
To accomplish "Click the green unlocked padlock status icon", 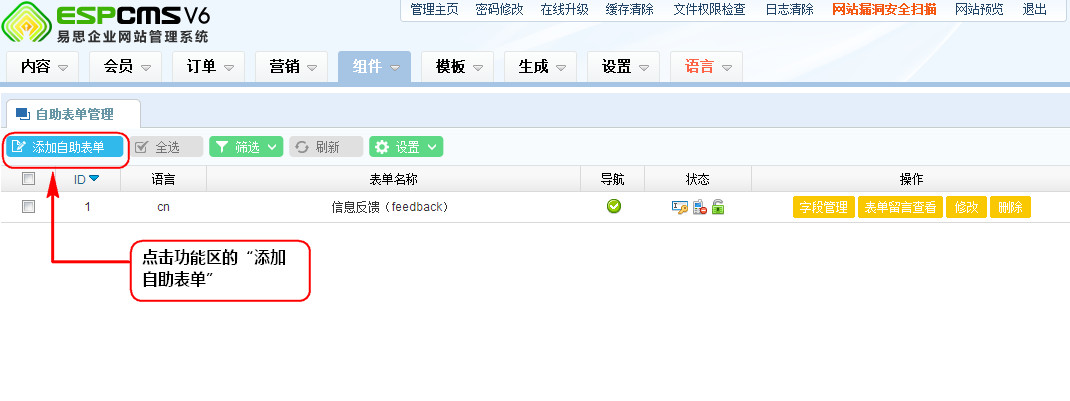I will 717,207.
